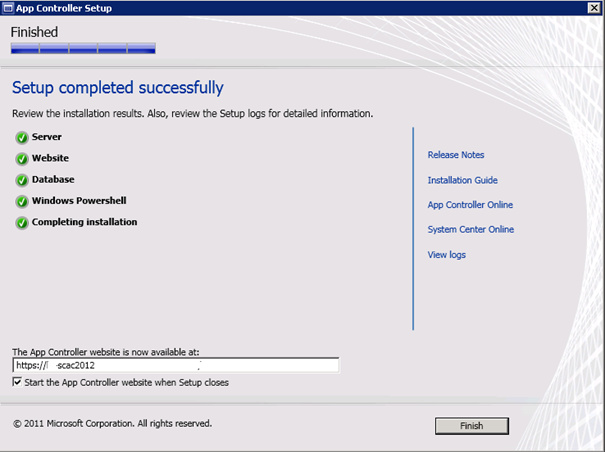
Task: Select the Completing installation result text
Action: (x=84, y=222)
